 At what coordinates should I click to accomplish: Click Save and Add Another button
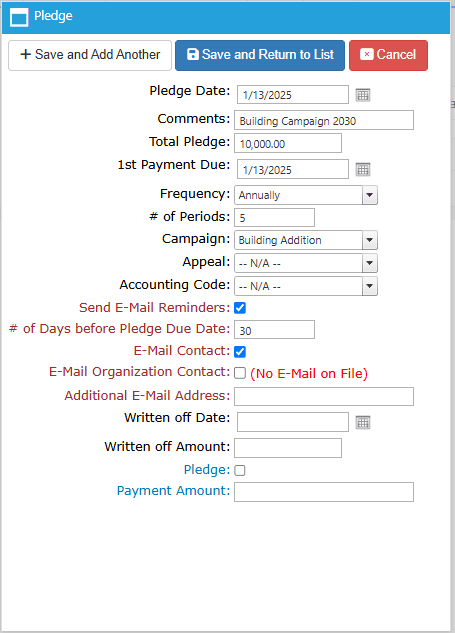pos(90,55)
